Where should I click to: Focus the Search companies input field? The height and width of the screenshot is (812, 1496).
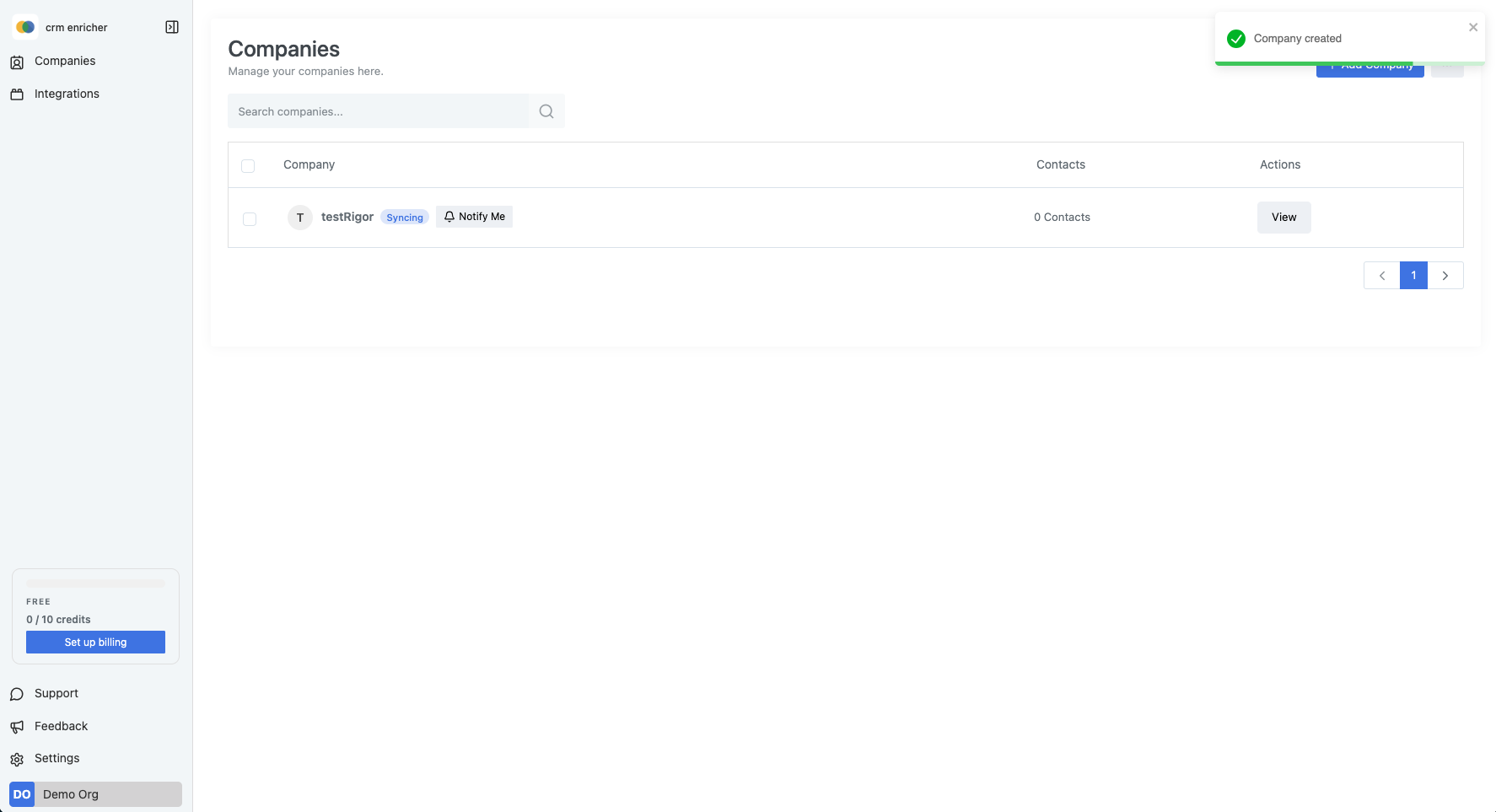pyautogui.click(x=378, y=111)
